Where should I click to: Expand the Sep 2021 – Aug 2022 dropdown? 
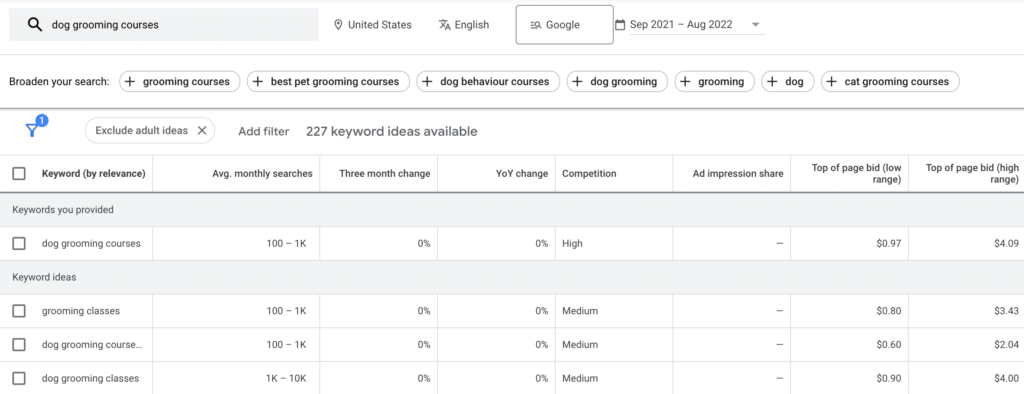(756, 25)
